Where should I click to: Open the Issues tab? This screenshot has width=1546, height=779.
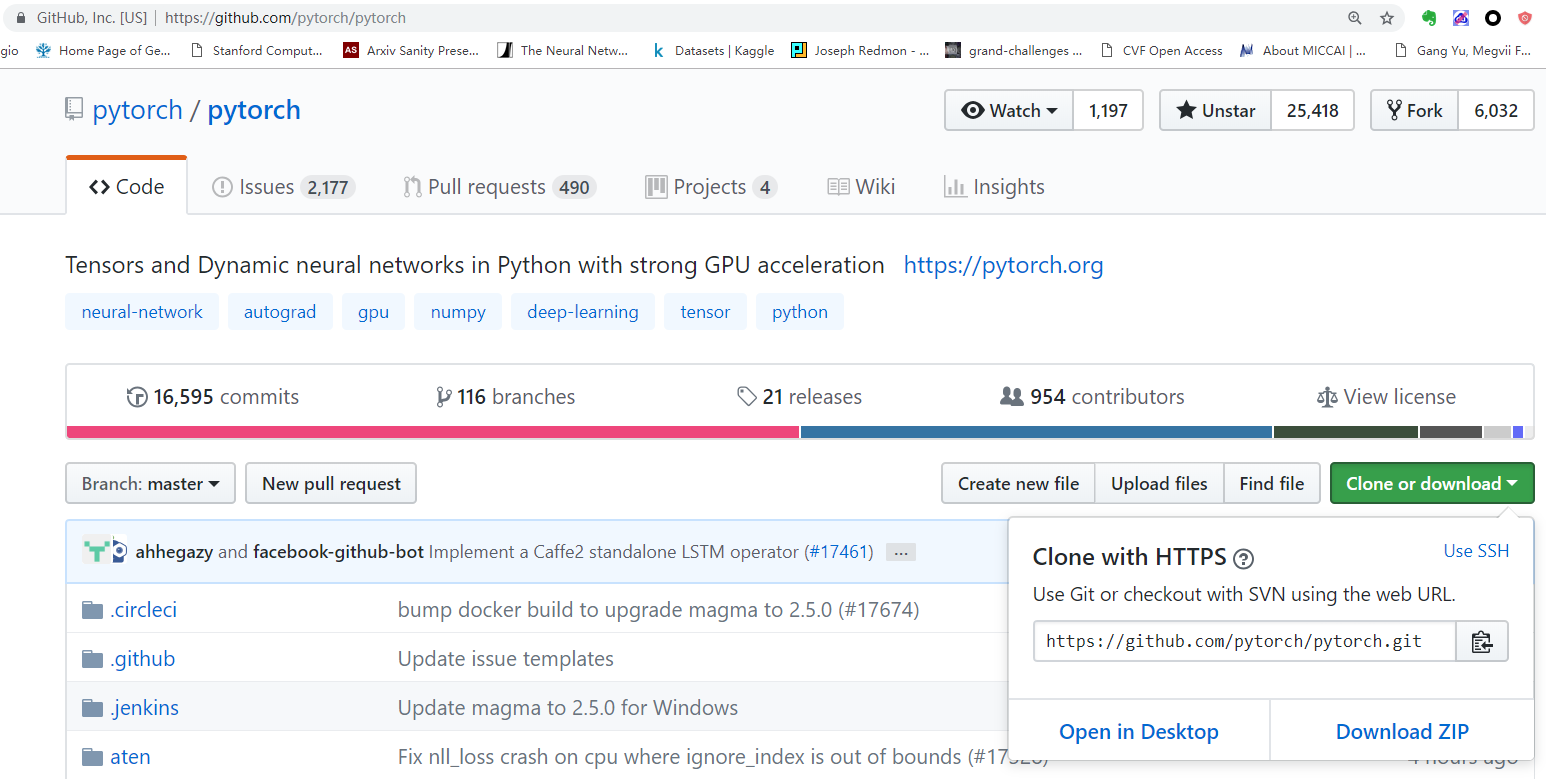(284, 187)
